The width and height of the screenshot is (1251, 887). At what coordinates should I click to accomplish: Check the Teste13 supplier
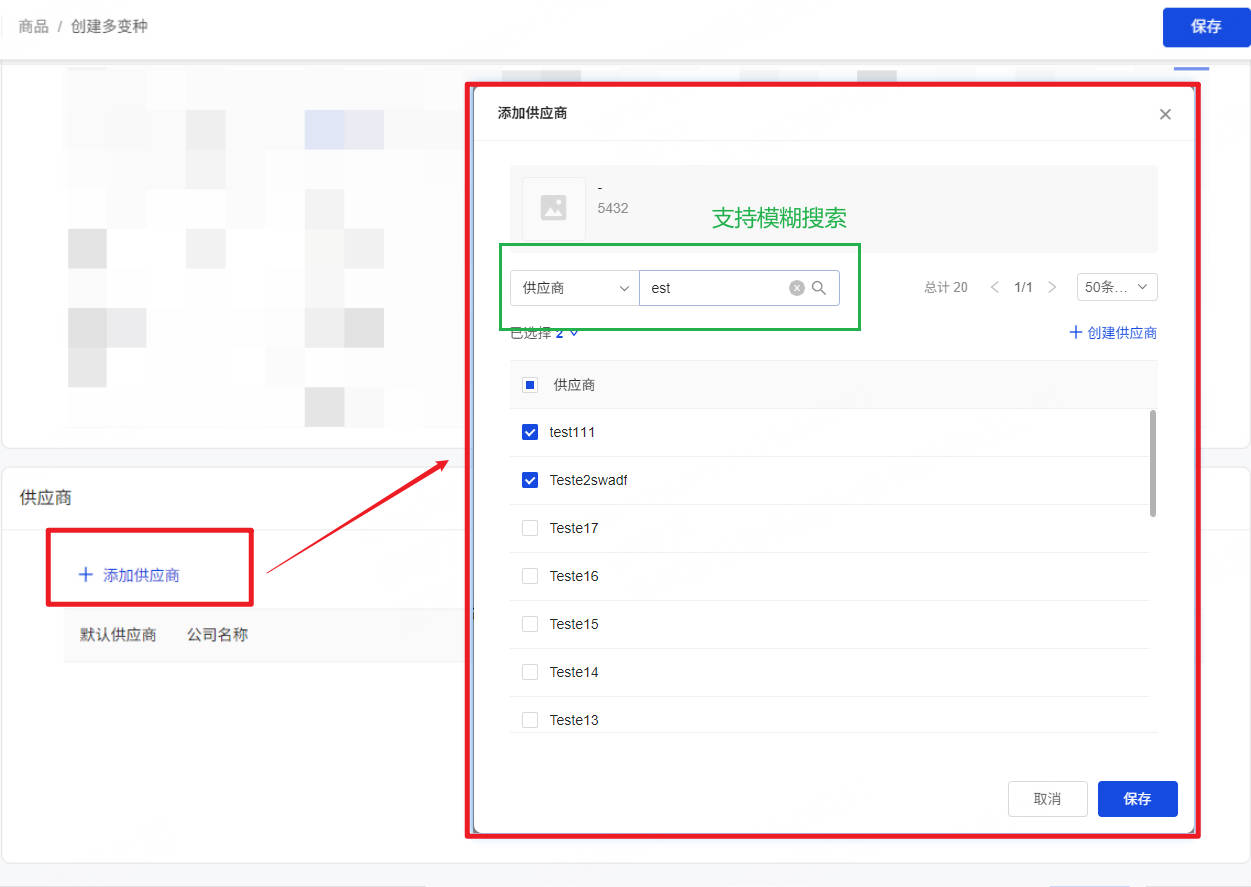point(530,720)
